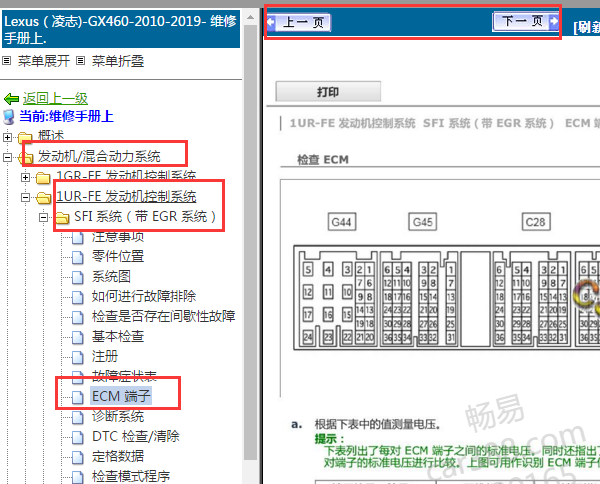Viewport: 600px width, 484px height.
Task: Click the document icon next to ECM 端子
Action: pyautogui.click(x=78, y=397)
